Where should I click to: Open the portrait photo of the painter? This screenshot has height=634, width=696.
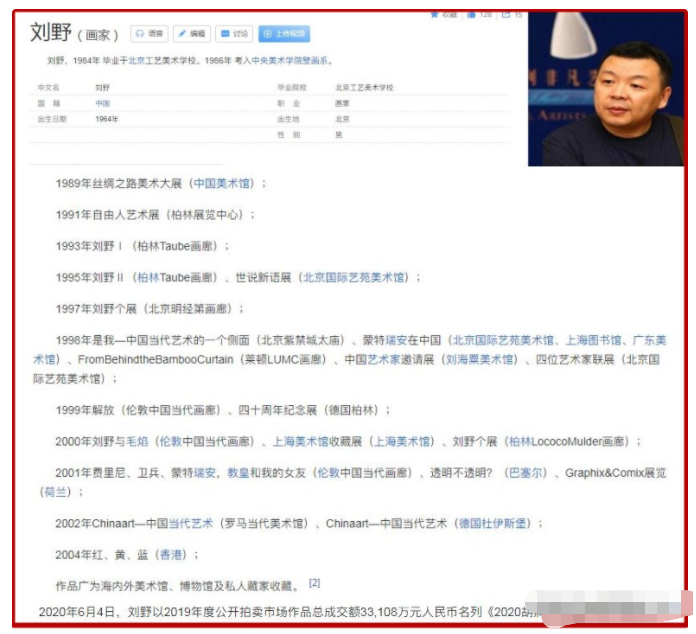tap(606, 89)
